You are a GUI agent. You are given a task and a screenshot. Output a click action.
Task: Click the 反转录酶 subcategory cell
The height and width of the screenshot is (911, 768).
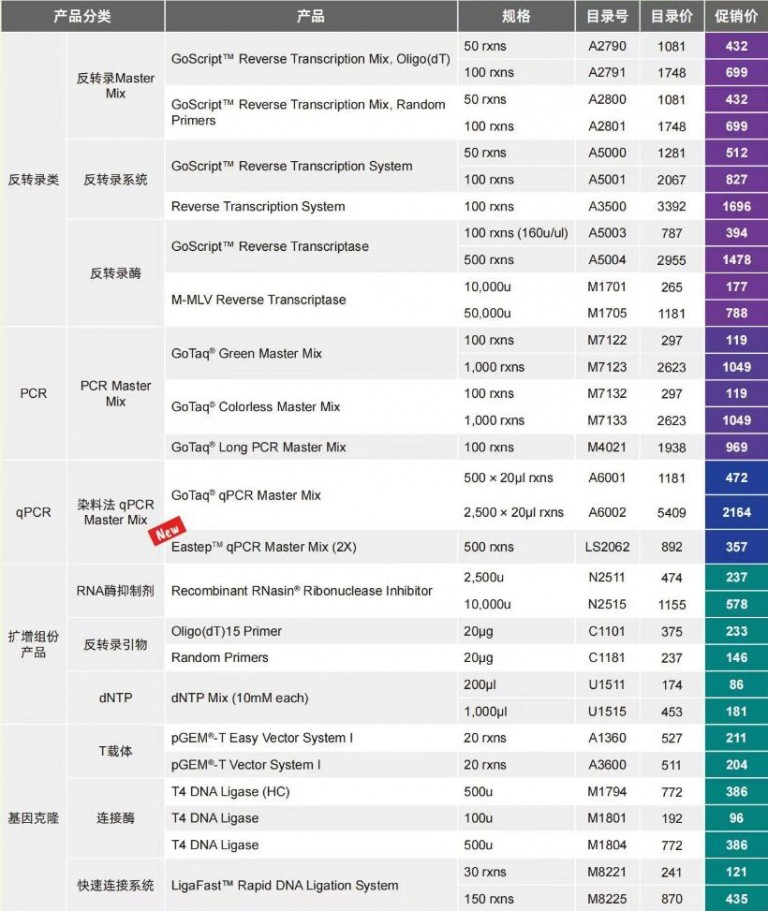pos(115,273)
